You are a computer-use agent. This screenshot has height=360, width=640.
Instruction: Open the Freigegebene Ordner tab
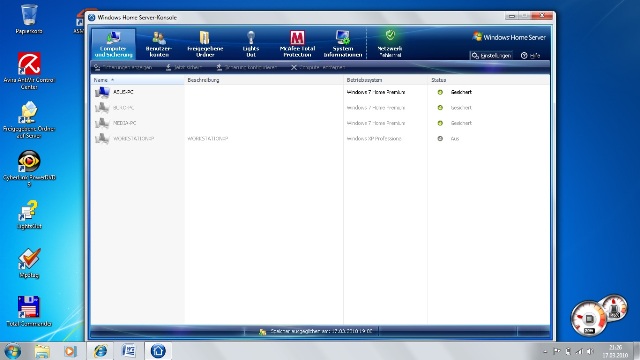(x=205, y=44)
